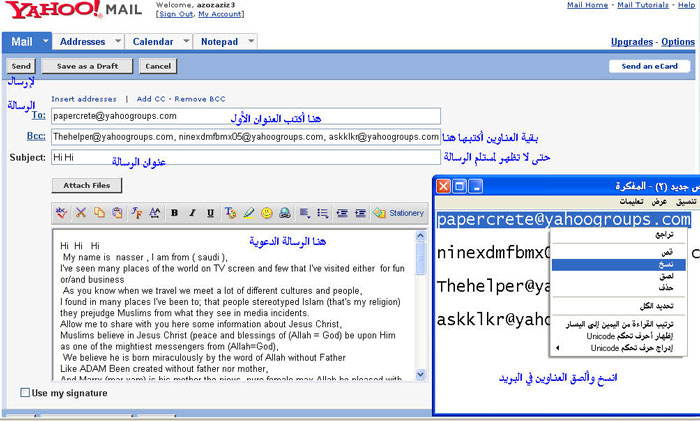Run the spell check tool in the editor toolbar
The width and height of the screenshot is (700, 421).
[61, 213]
